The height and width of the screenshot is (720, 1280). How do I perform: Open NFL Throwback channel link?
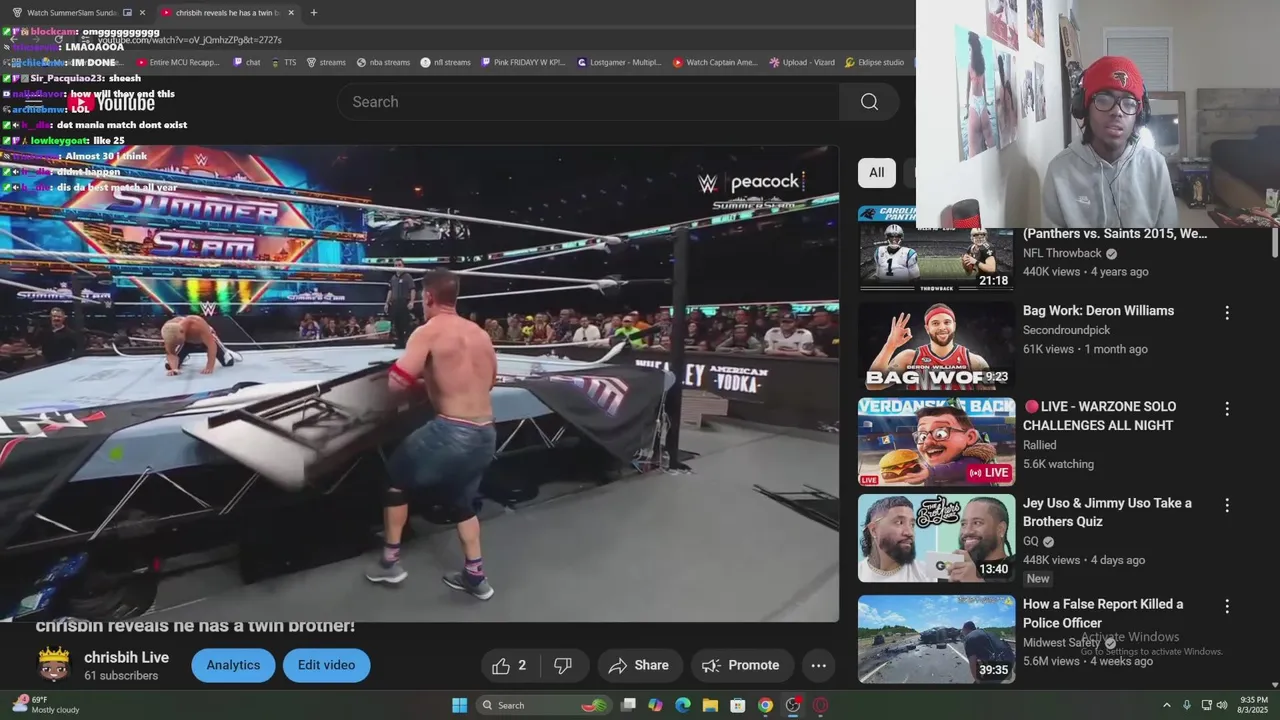click(x=1062, y=254)
